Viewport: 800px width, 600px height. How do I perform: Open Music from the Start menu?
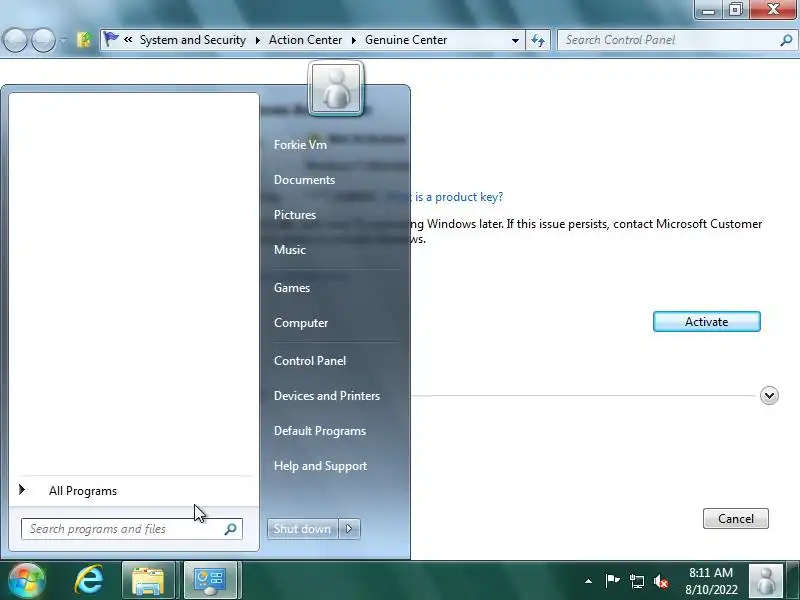click(x=289, y=250)
